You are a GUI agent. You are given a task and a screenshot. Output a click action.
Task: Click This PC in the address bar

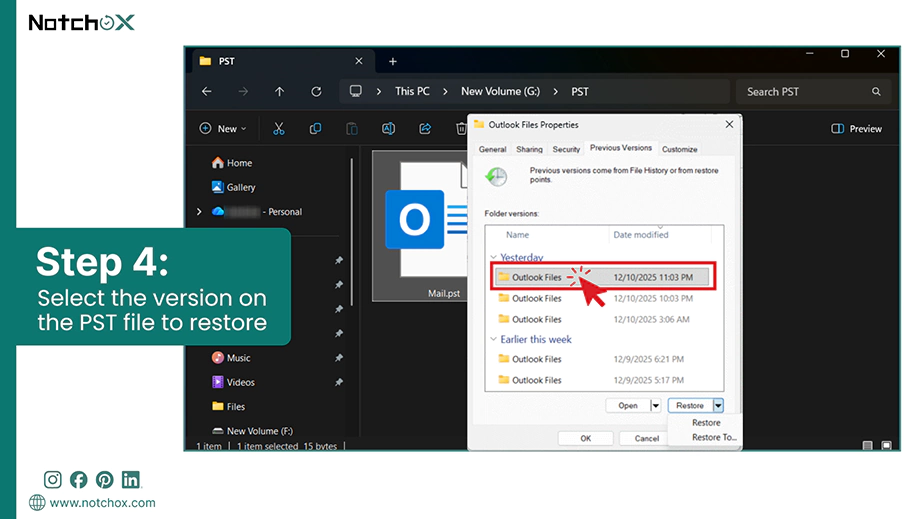click(x=412, y=92)
